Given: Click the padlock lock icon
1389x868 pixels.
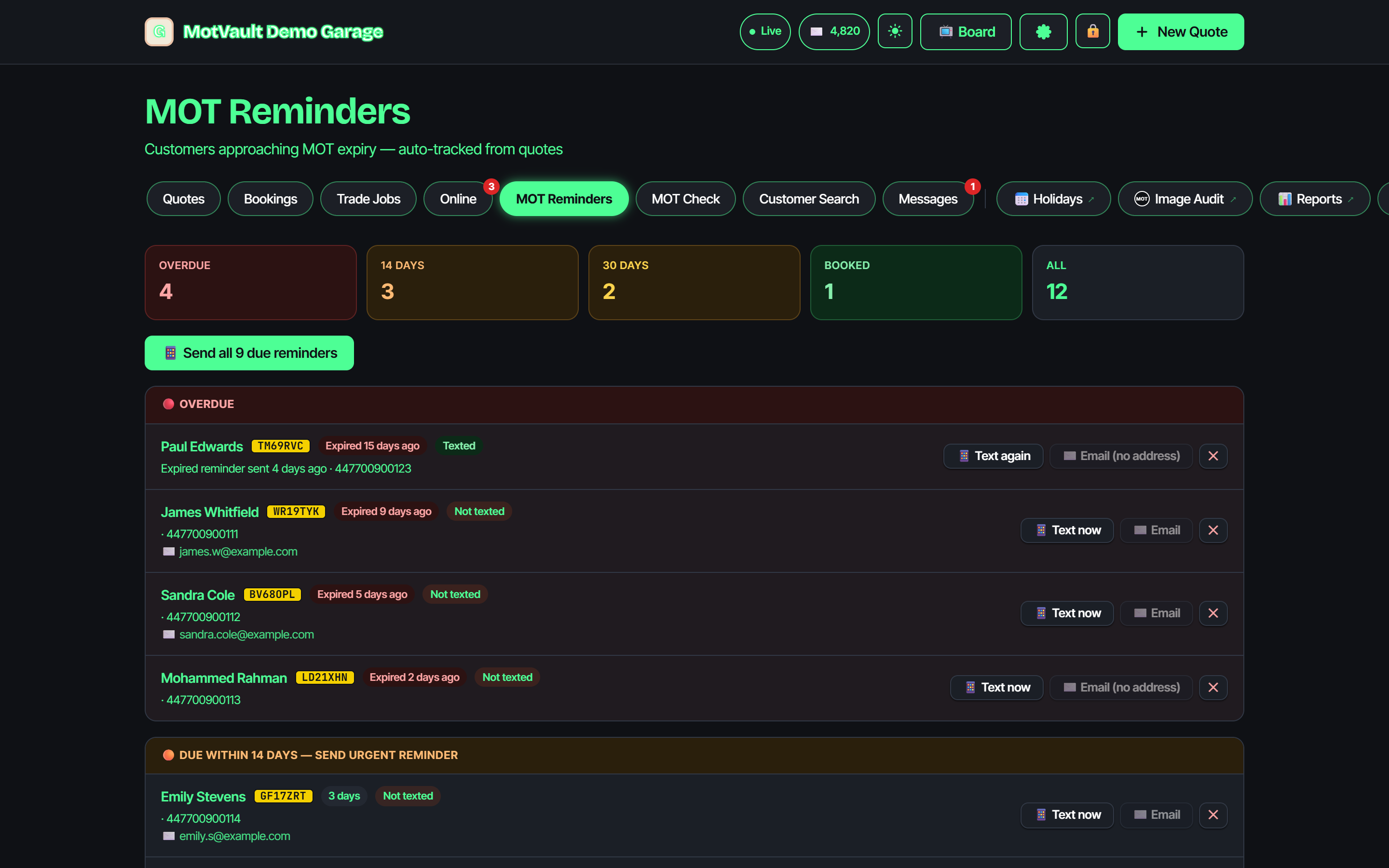Looking at the screenshot, I should tap(1092, 31).
